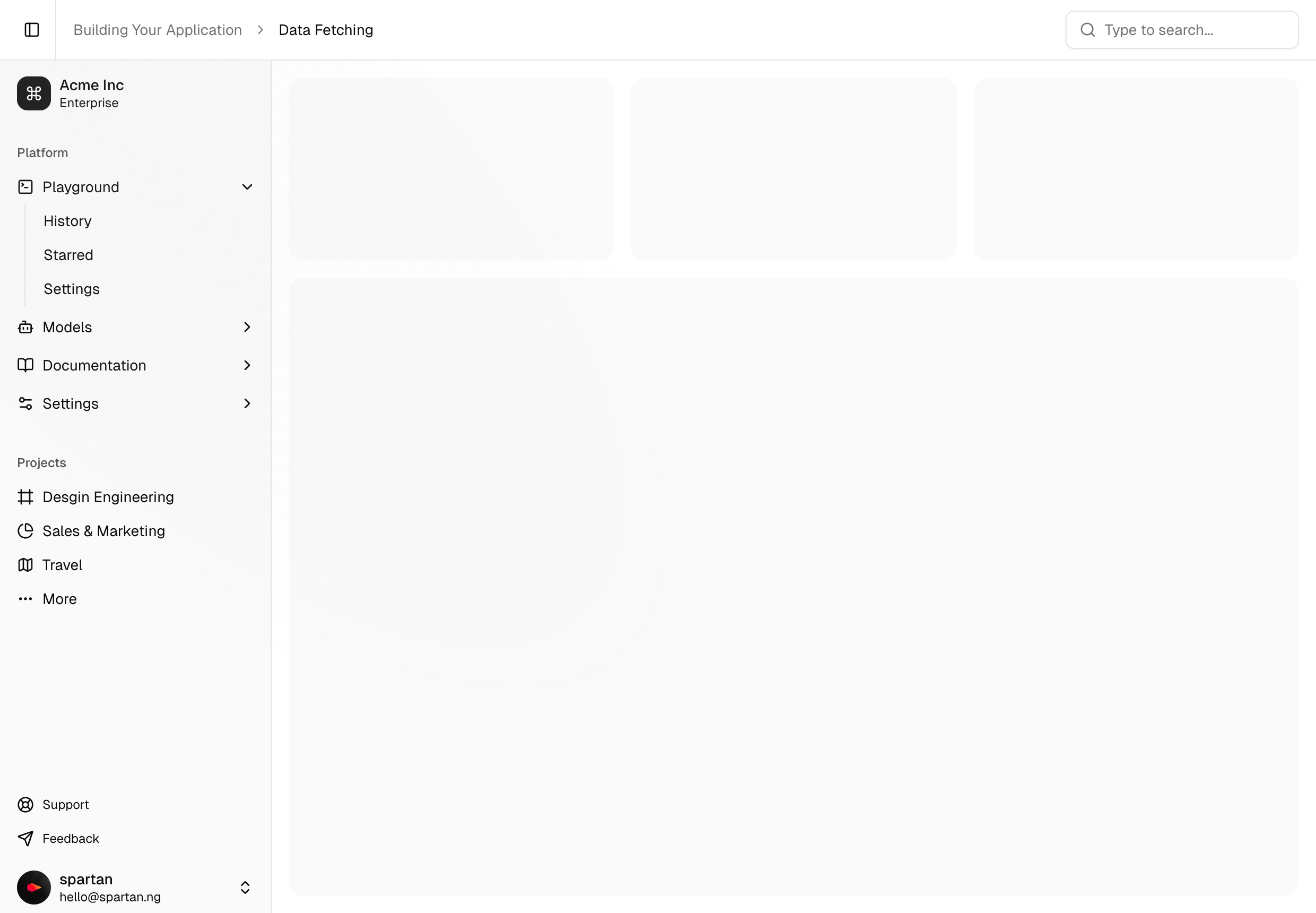Click the Support life-buoy icon
1316x913 pixels.
pos(26,804)
